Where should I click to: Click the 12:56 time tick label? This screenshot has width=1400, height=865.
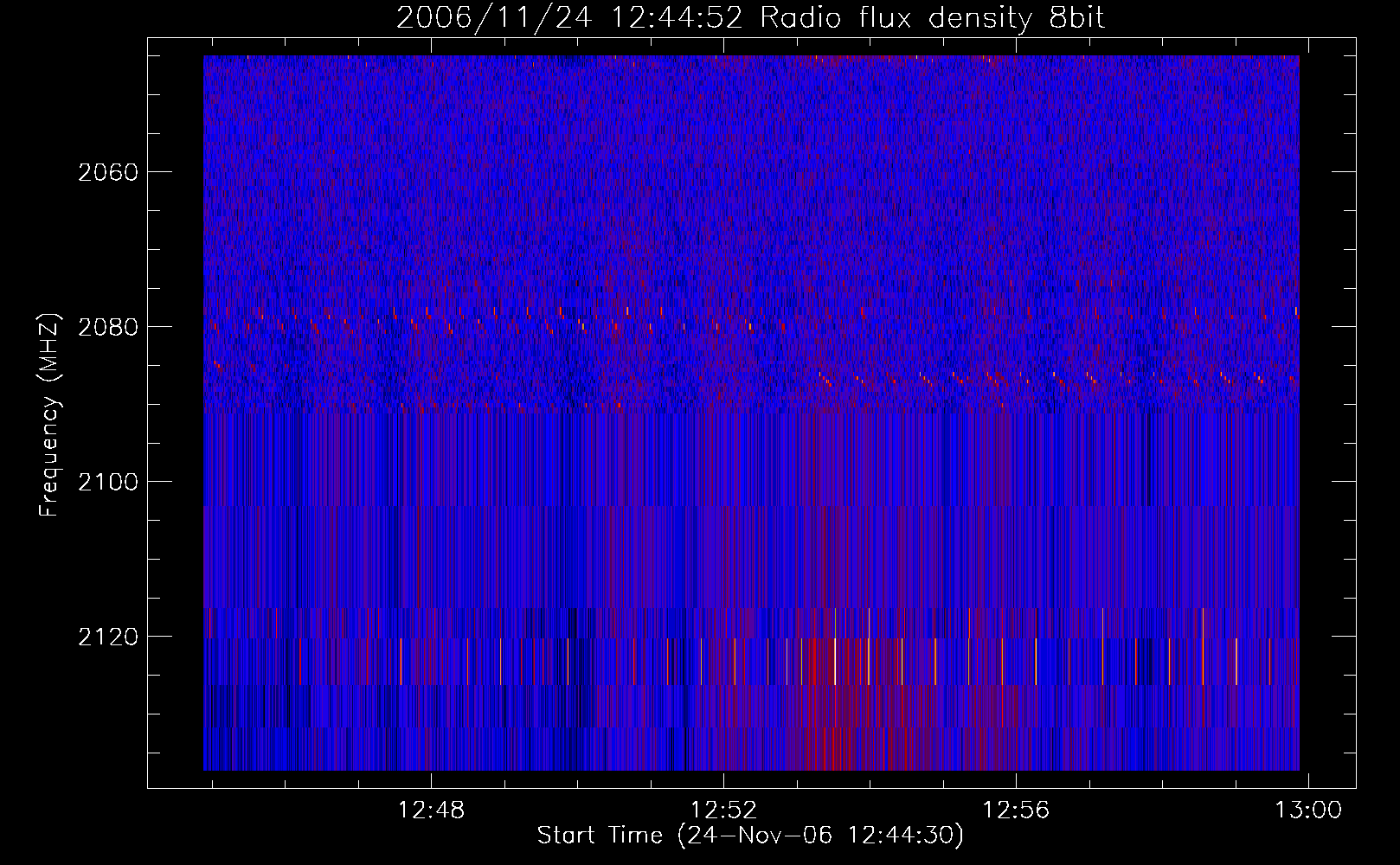coord(1016,810)
